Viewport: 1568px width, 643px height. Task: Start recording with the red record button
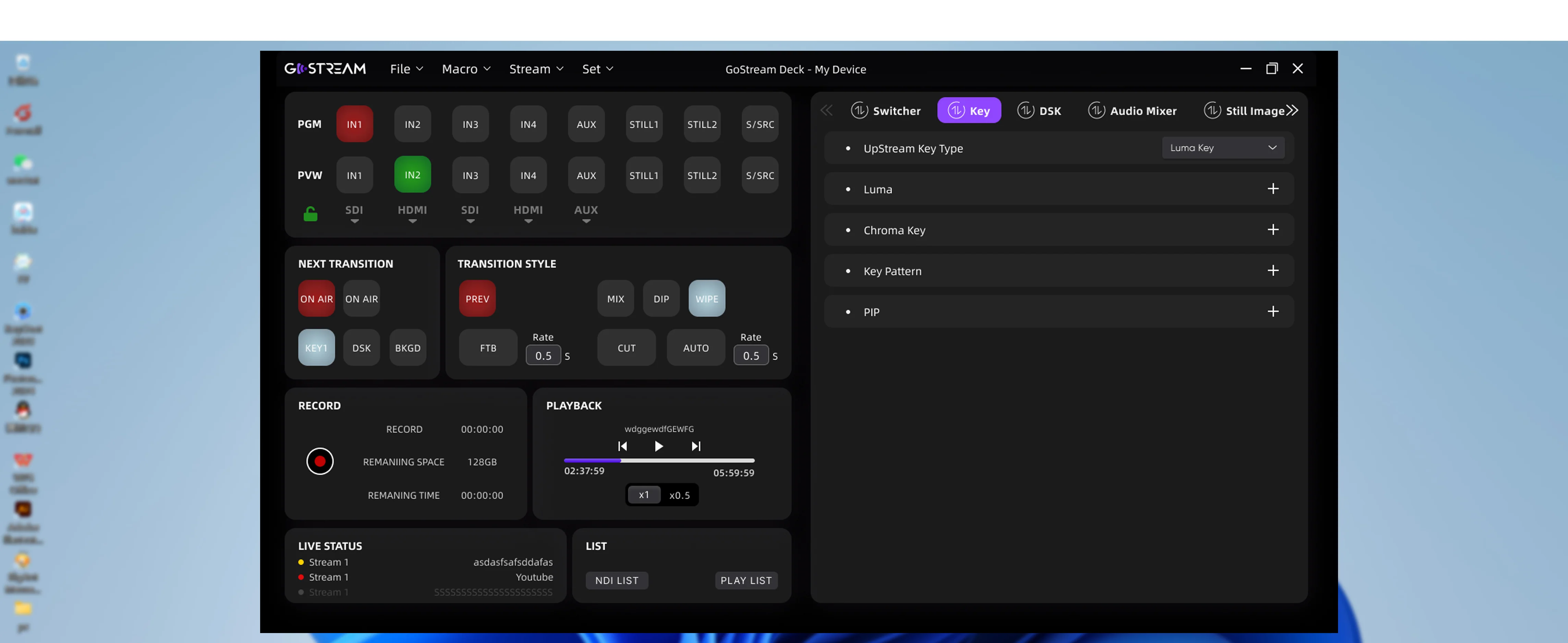click(x=319, y=461)
